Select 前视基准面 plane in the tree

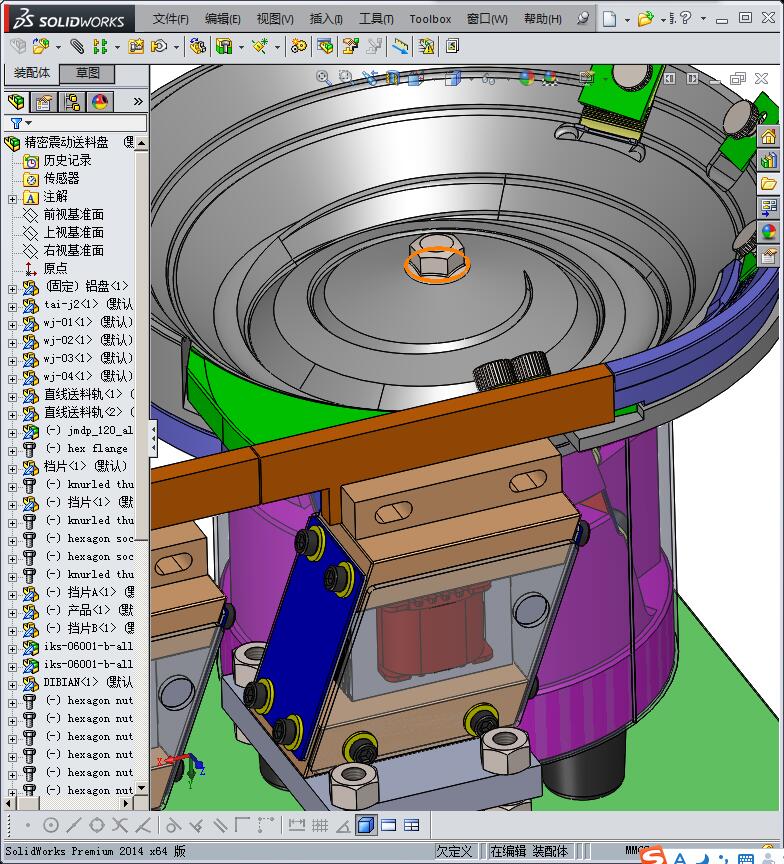[x=73, y=214]
